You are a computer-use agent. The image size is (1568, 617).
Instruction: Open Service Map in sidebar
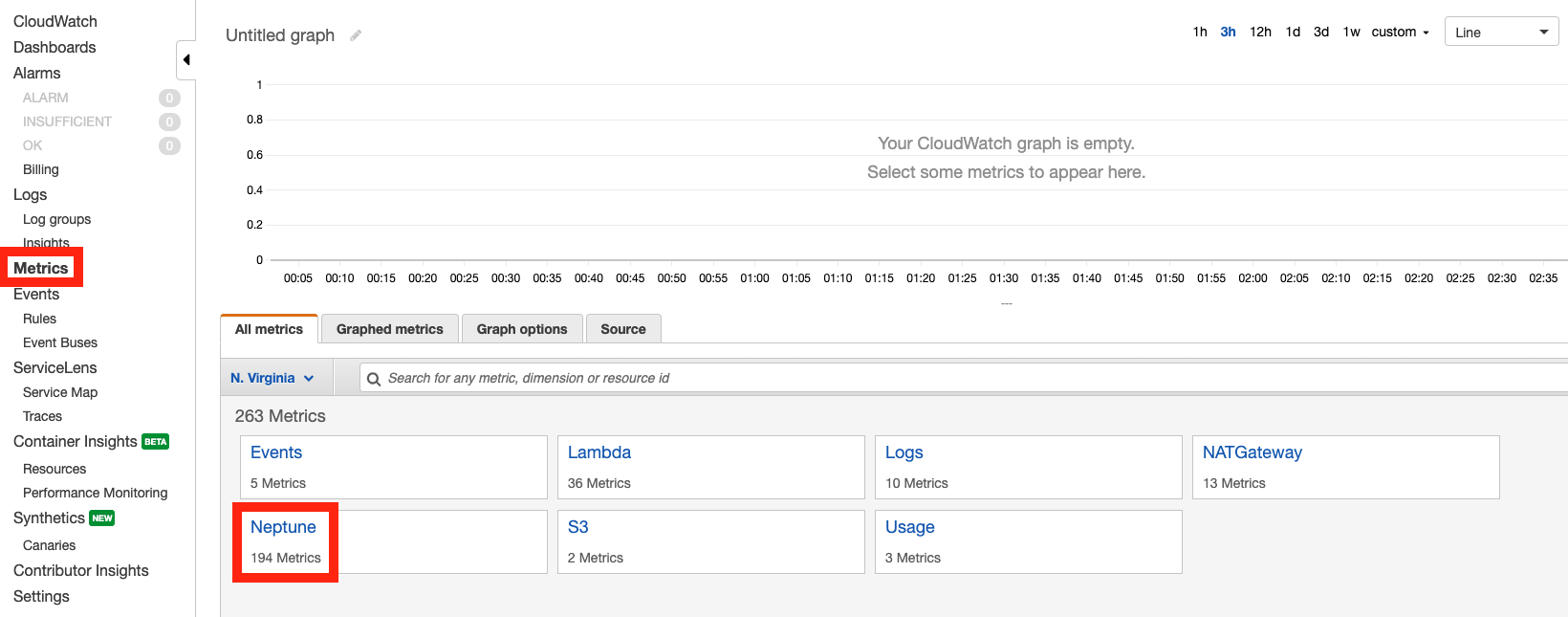pyautogui.click(x=60, y=392)
